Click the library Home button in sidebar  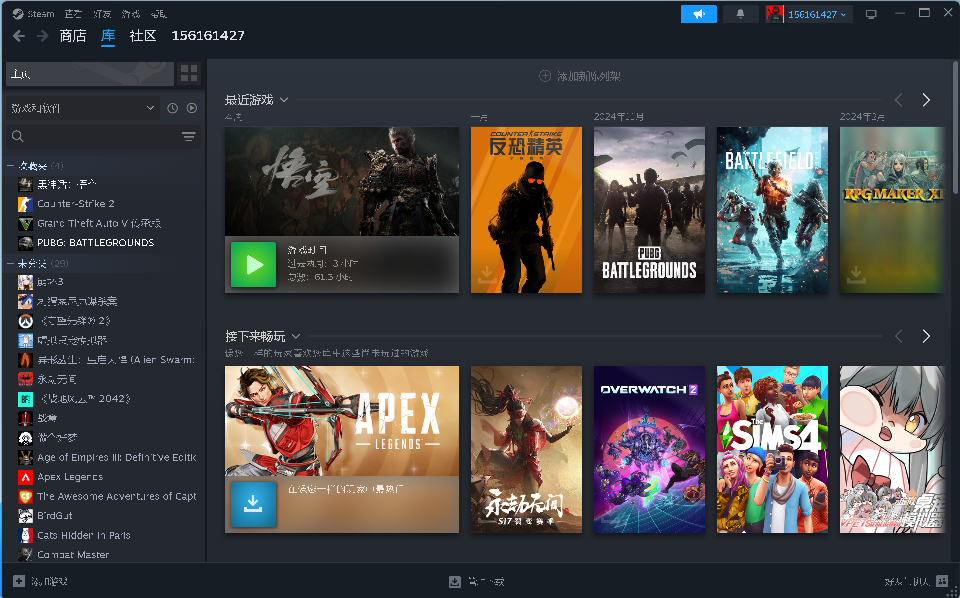(x=89, y=74)
